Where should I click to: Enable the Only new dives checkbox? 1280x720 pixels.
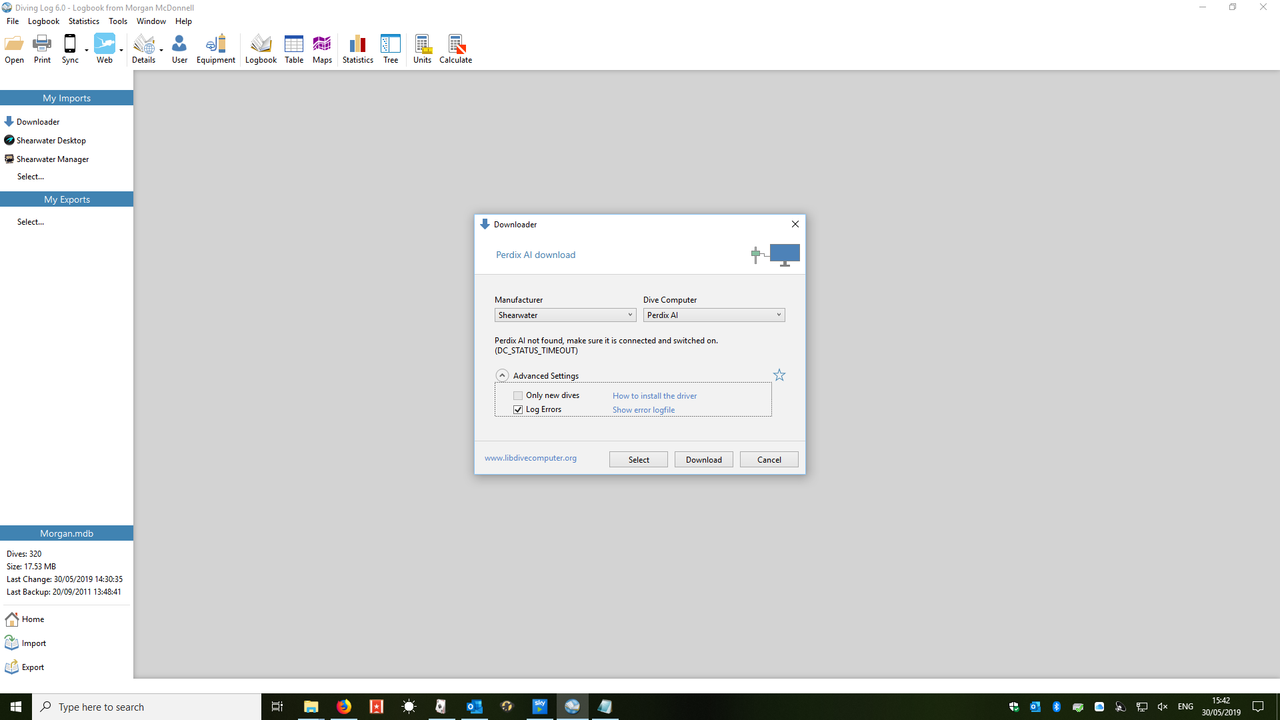518,396
